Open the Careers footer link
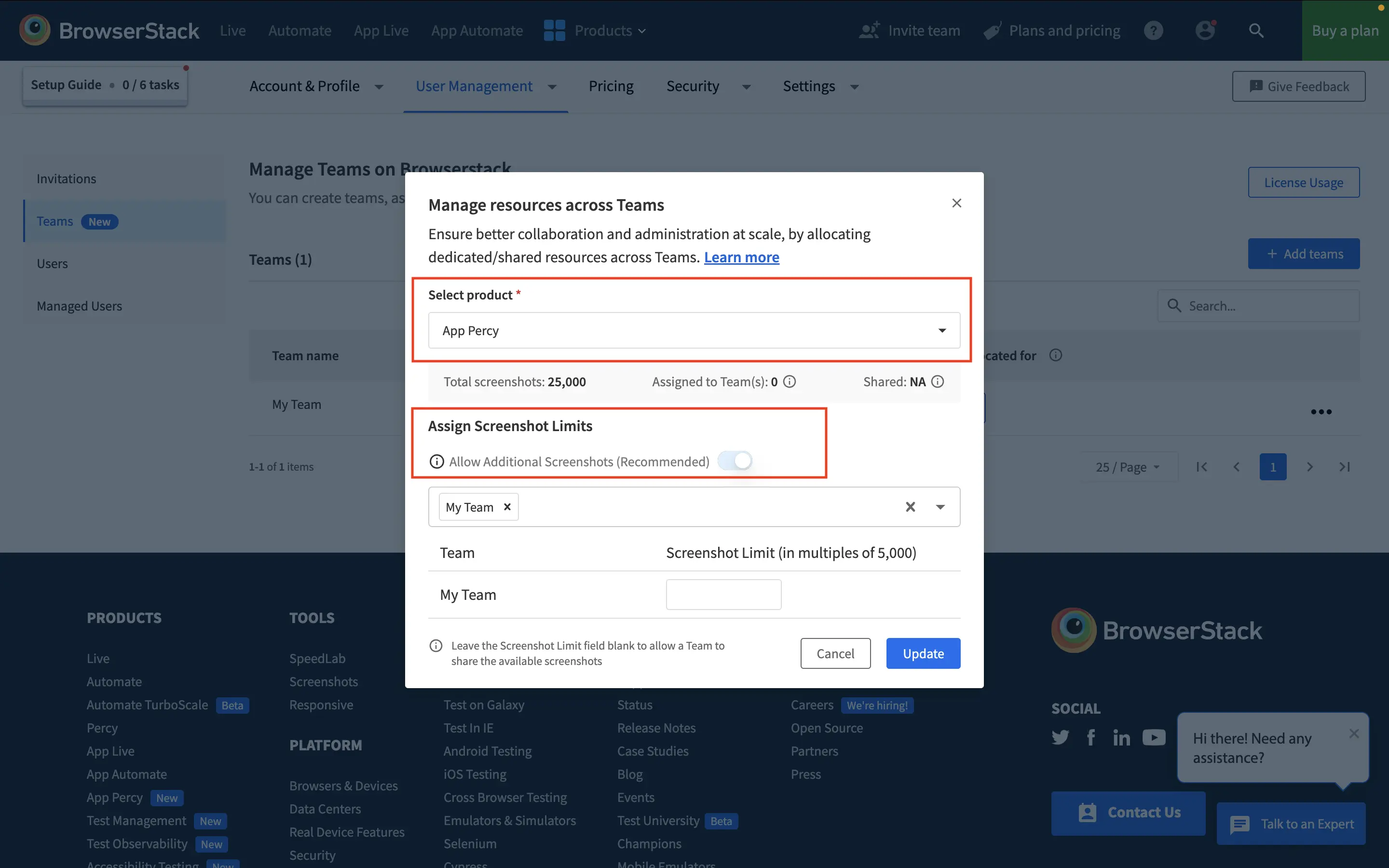The width and height of the screenshot is (1389, 868). [812, 705]
